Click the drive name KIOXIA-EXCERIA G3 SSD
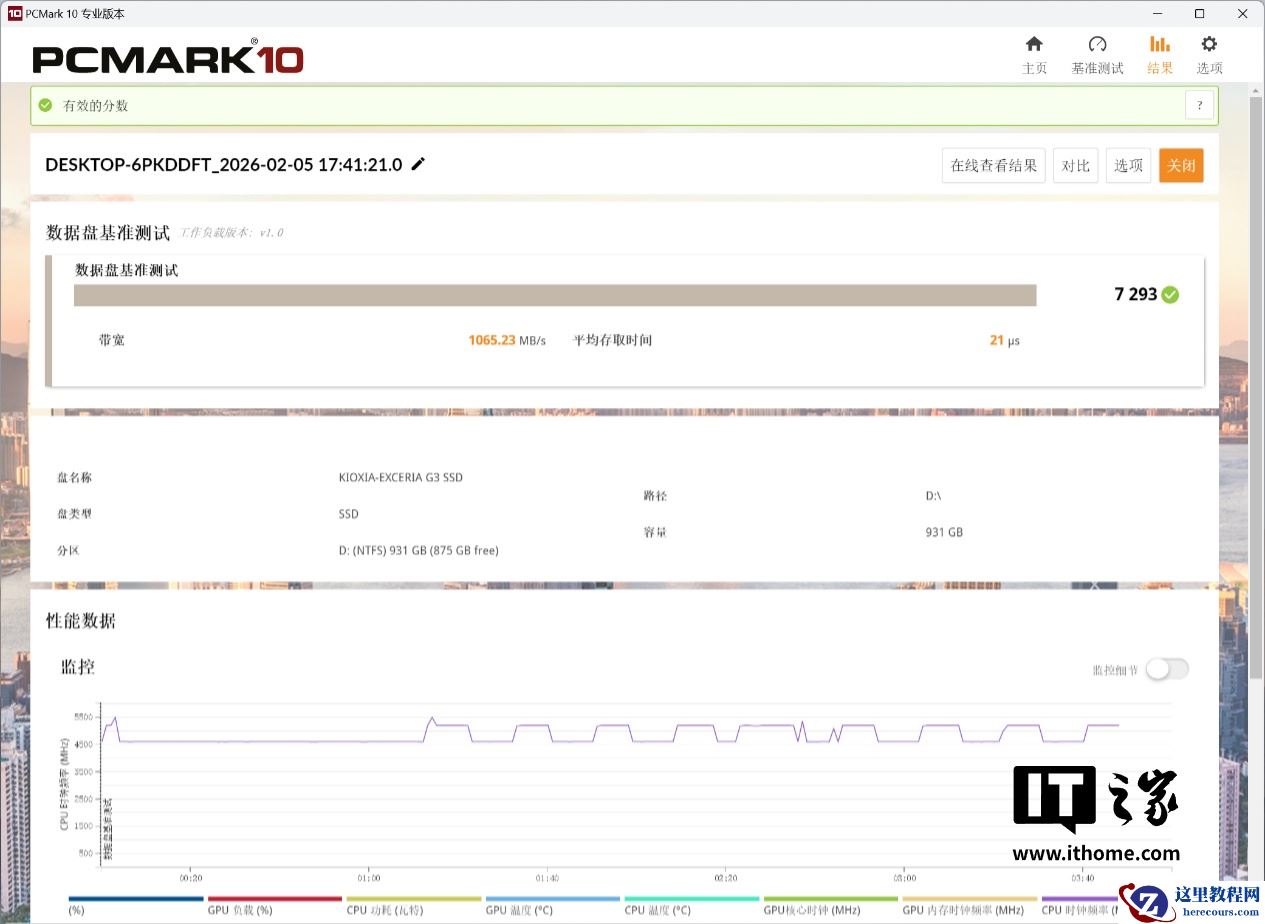Viewport: 1265px width, 924px height. tap(401, 478)
